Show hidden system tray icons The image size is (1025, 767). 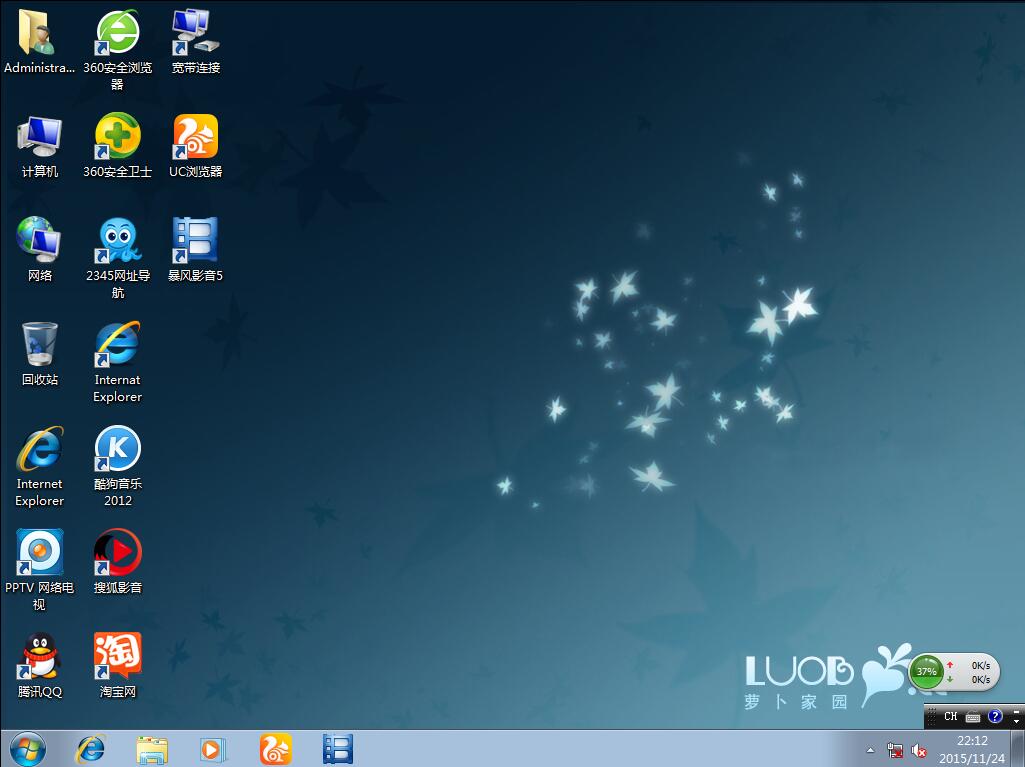[870, 750]
